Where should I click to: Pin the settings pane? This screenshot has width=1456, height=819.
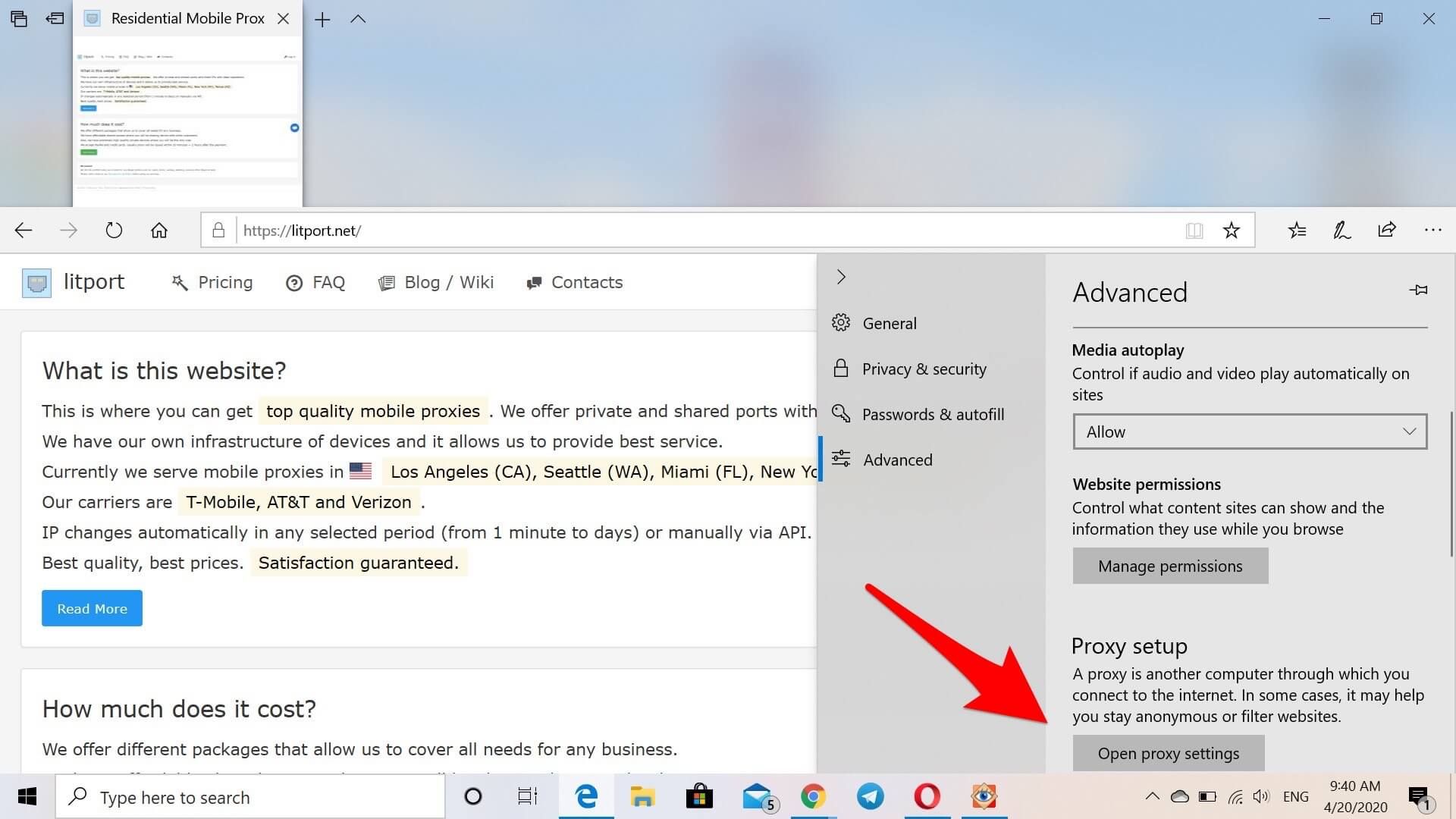1418,290
